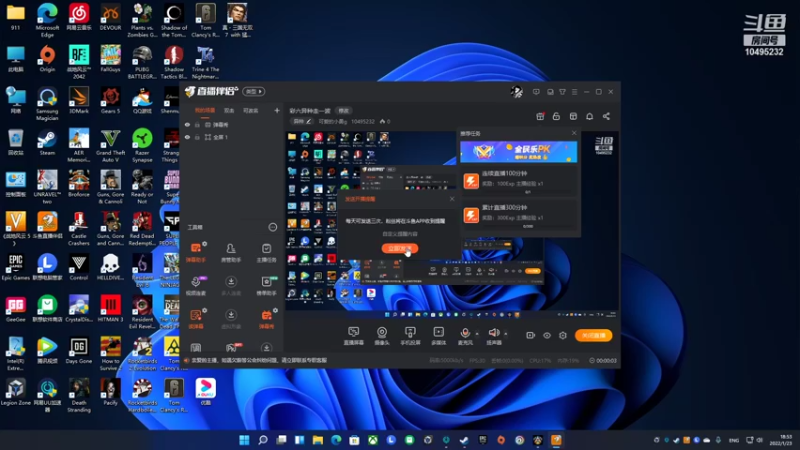Open the 连续直播100分钟 task card
The height and width of the screenshot is (450, 800).
coord(519,181)
